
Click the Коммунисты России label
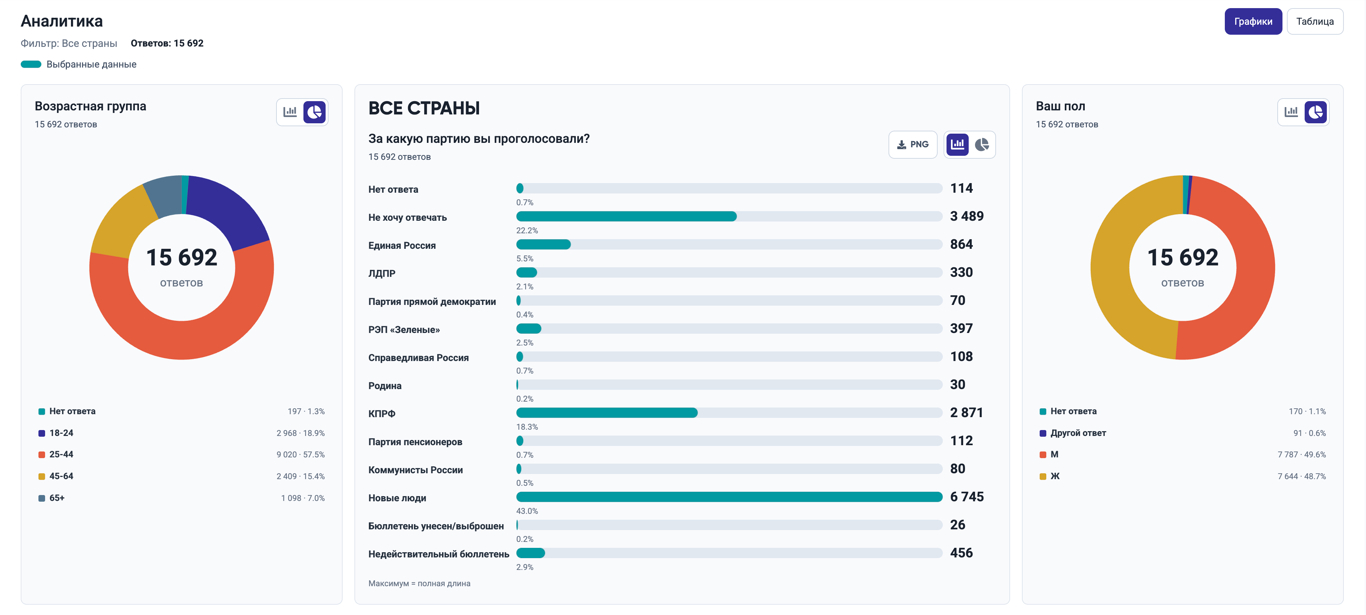418,470
